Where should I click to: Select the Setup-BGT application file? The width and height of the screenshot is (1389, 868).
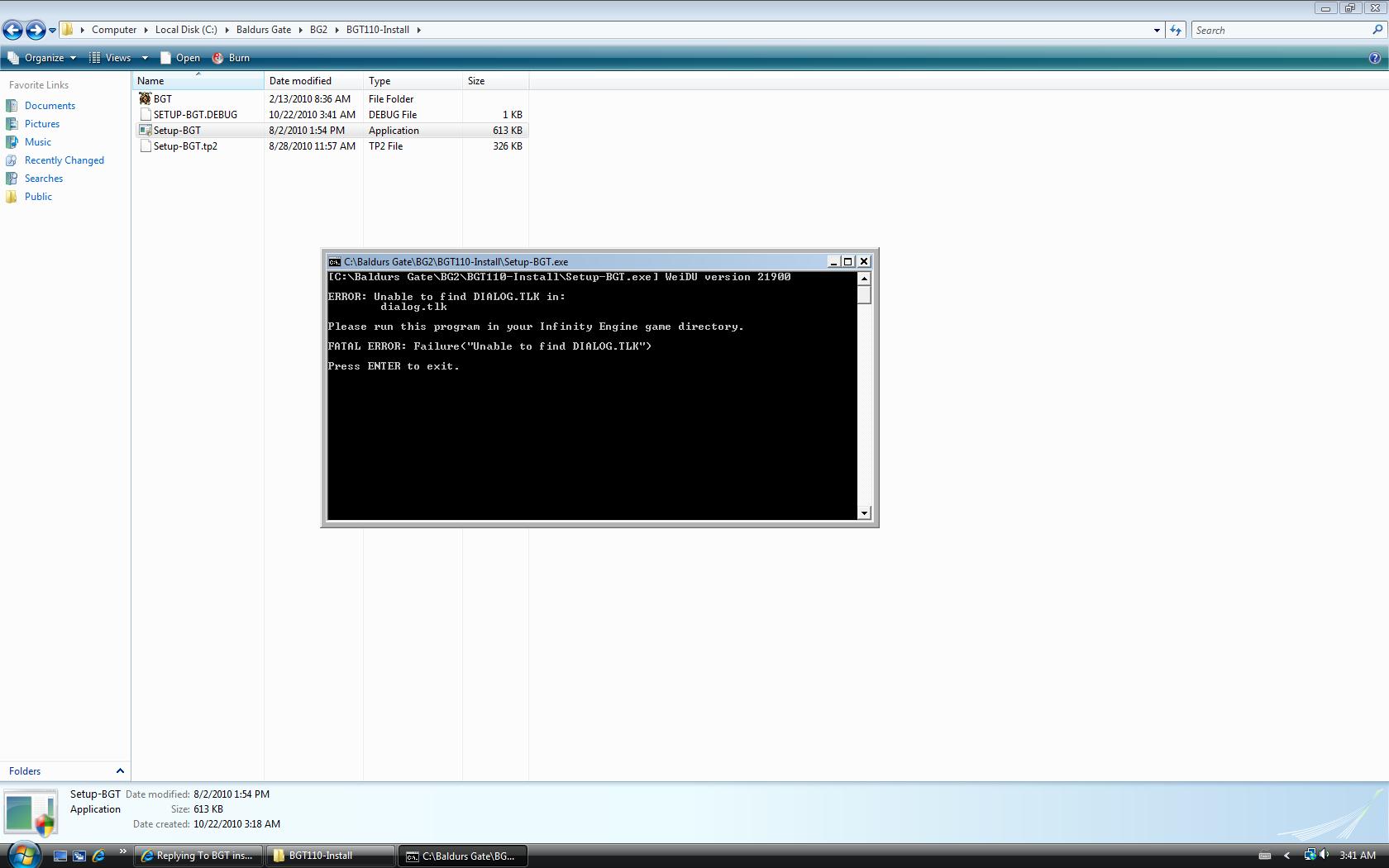[x=177, y=131]
